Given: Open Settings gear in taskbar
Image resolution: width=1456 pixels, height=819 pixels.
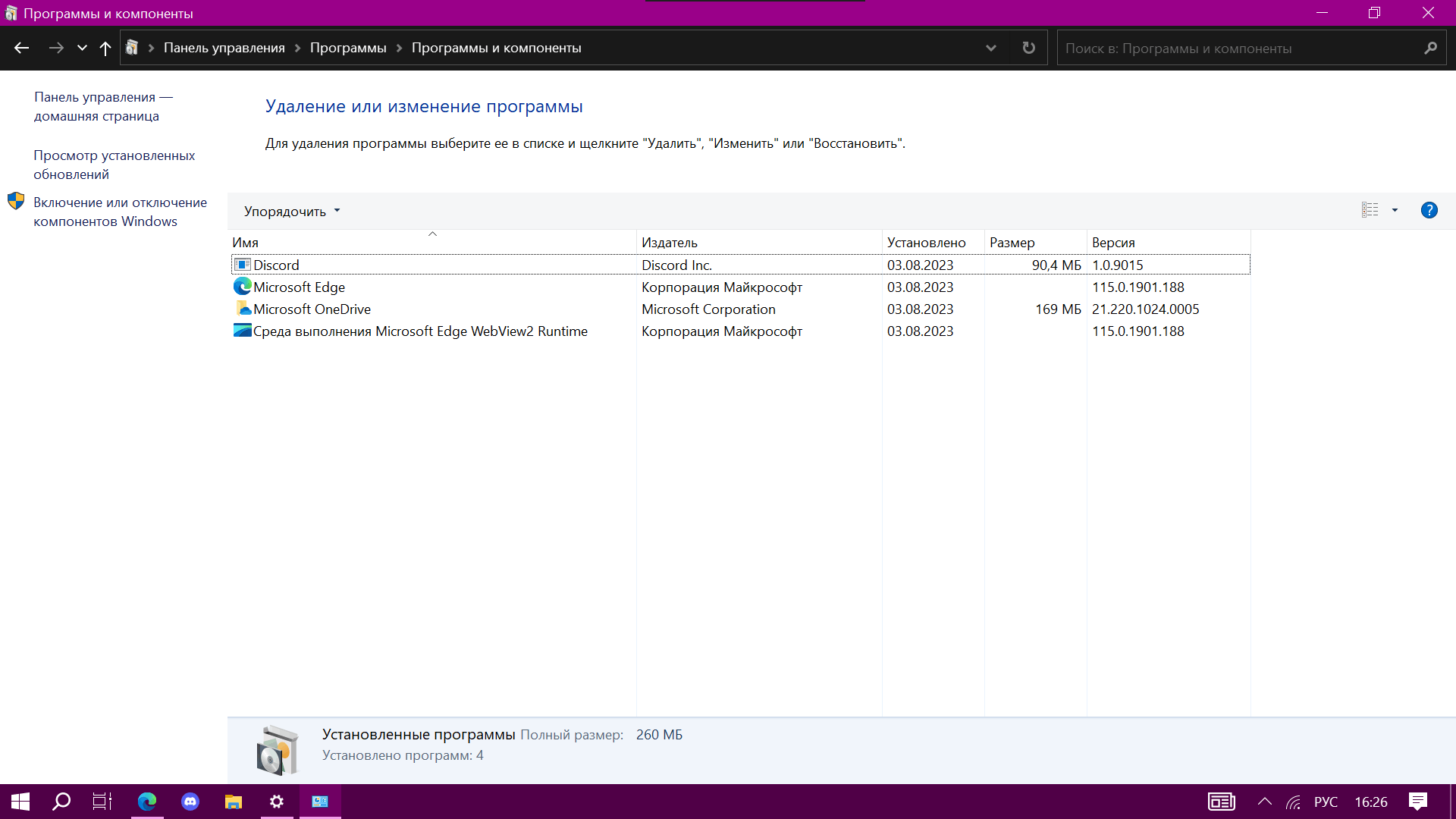Looking at the screenshot, I should point(277,802).
